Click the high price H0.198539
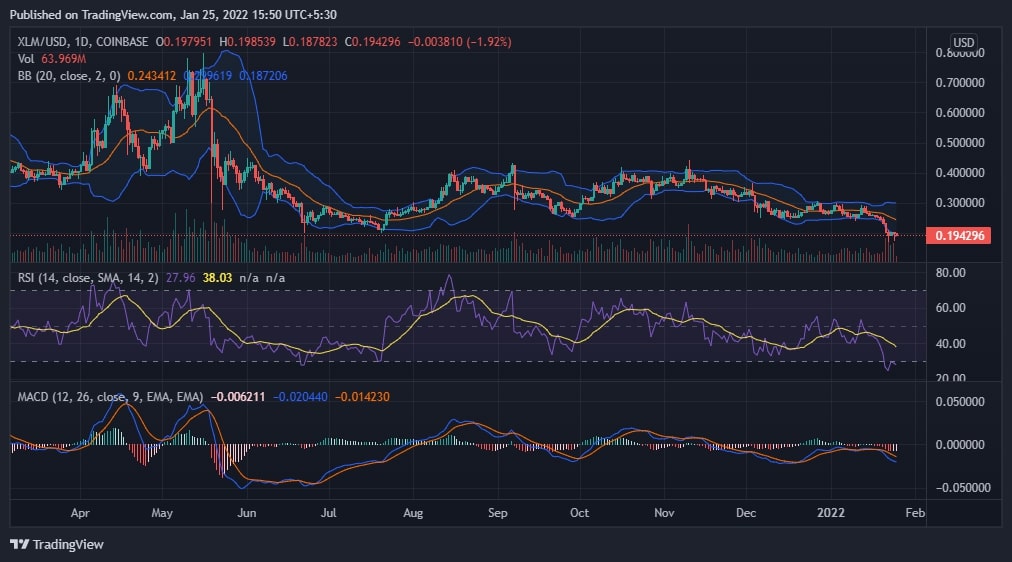 (x=247, y=42)
